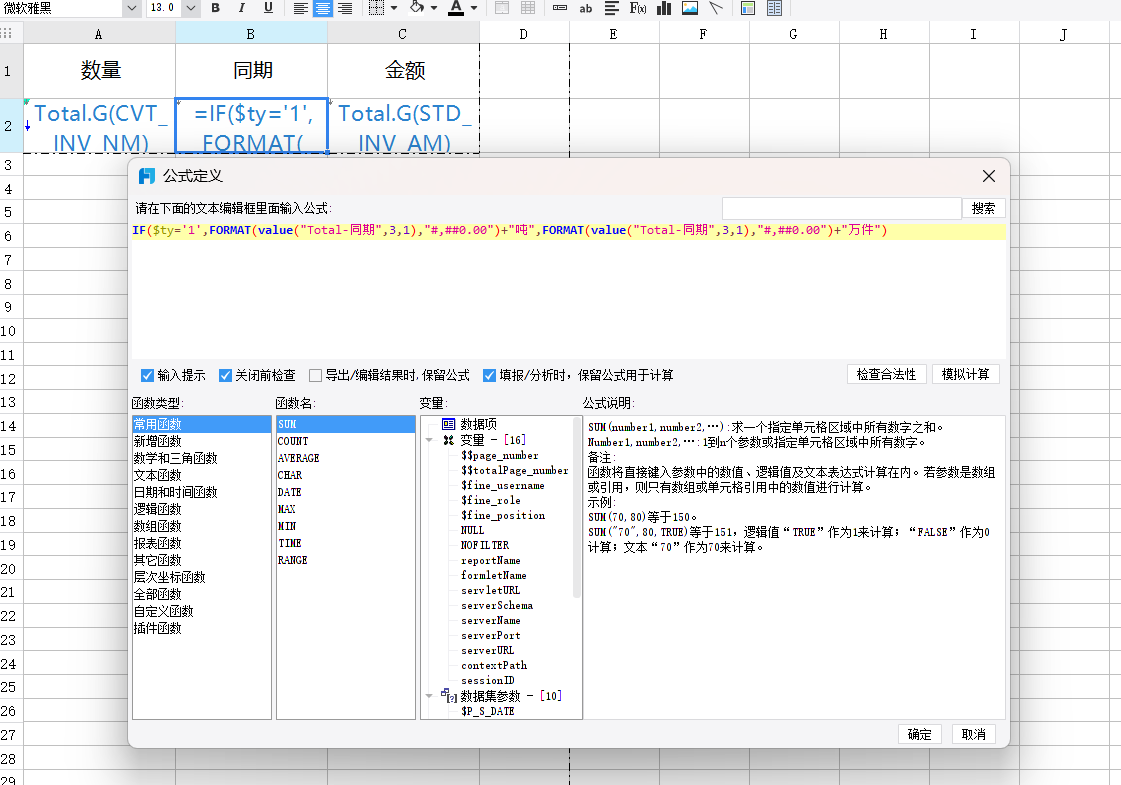Image resolution: width=1121 pixels, height=785 pixels.
Task: Toggle bold formatting in the toolbar
Action: tap(215, 8)
